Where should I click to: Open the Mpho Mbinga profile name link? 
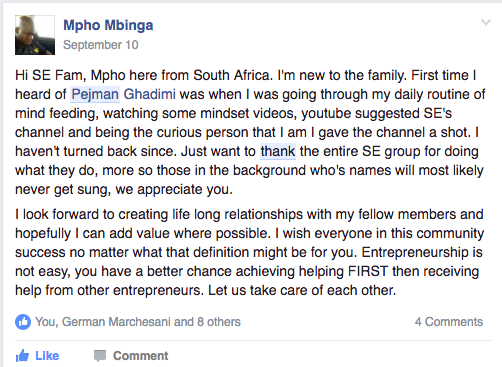tap(108, 25)
